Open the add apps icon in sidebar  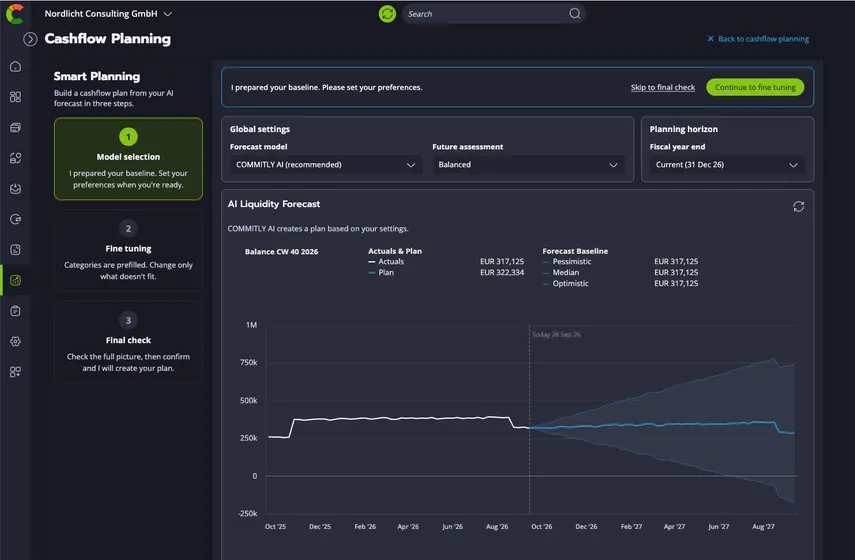[15, 372]
